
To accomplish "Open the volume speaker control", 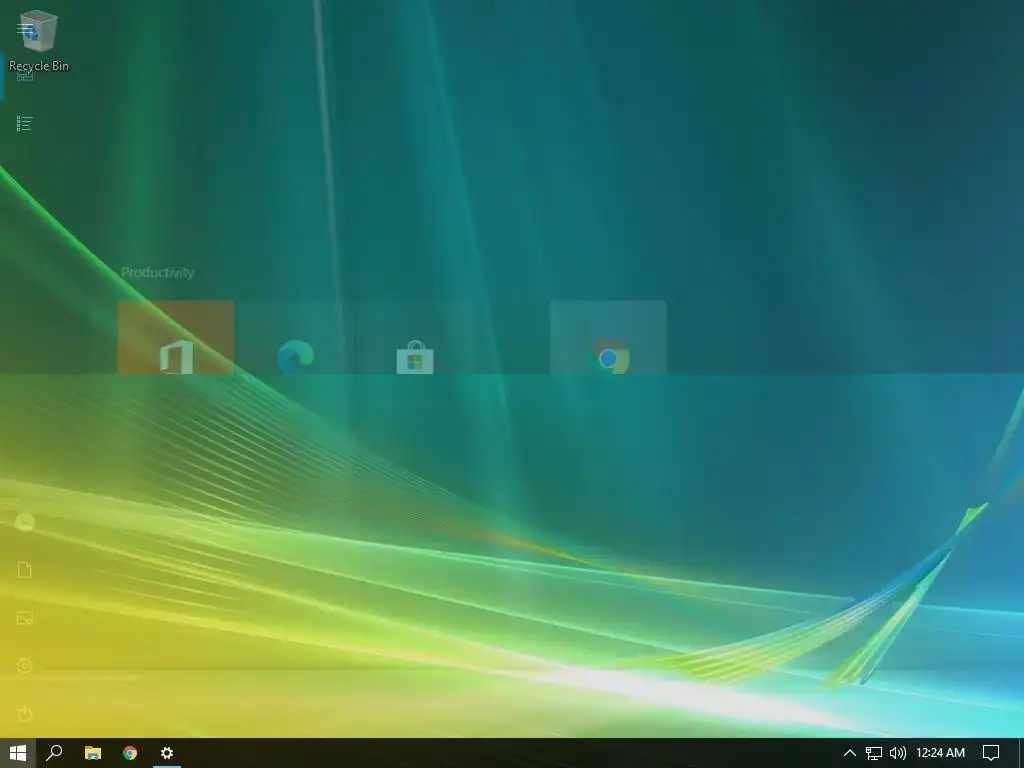I will point(898,753).
